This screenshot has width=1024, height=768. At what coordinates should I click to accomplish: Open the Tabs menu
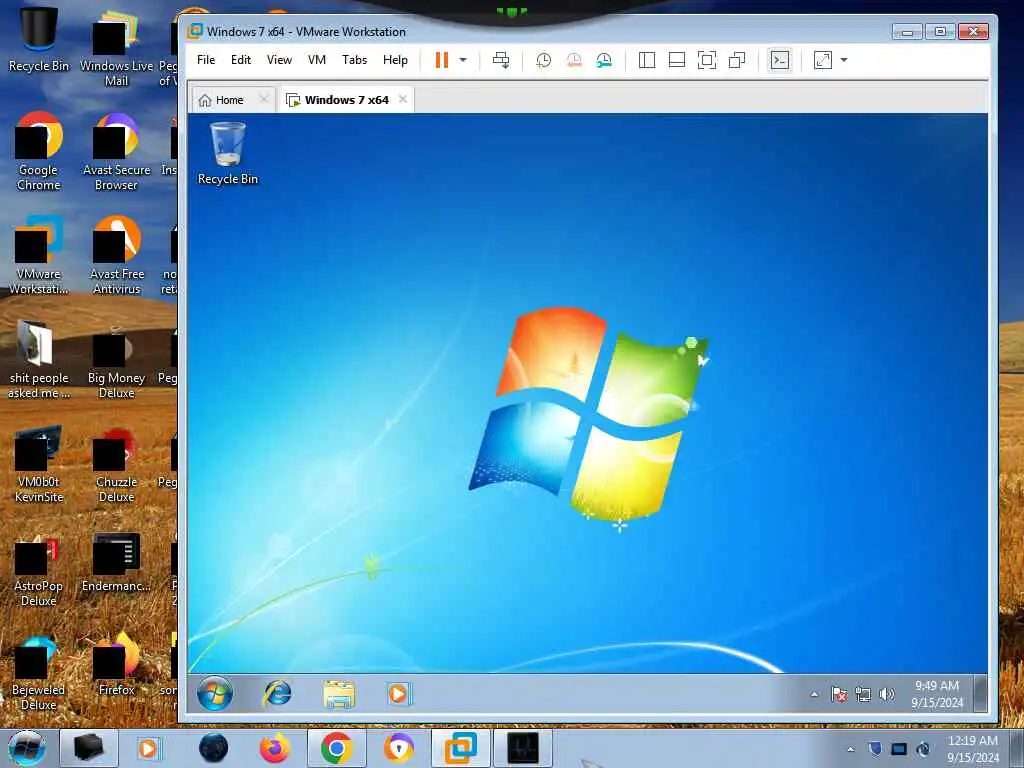tap(355, 60)
